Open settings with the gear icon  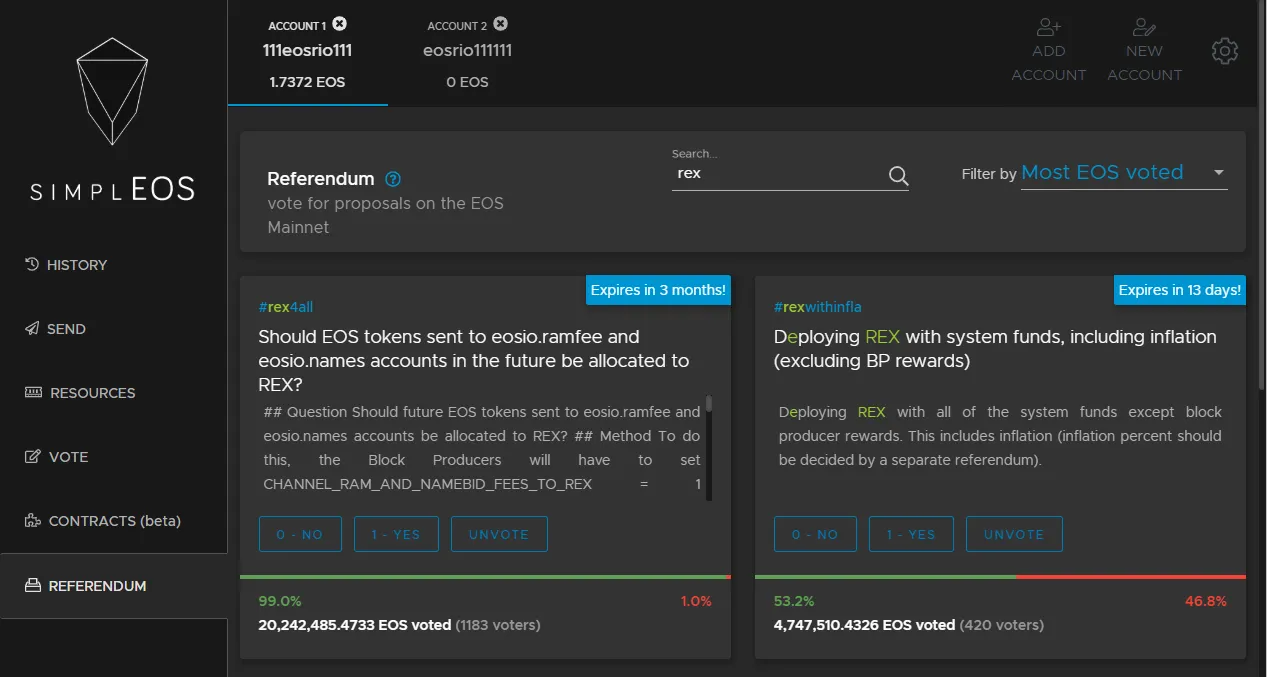click(1225, 51)
